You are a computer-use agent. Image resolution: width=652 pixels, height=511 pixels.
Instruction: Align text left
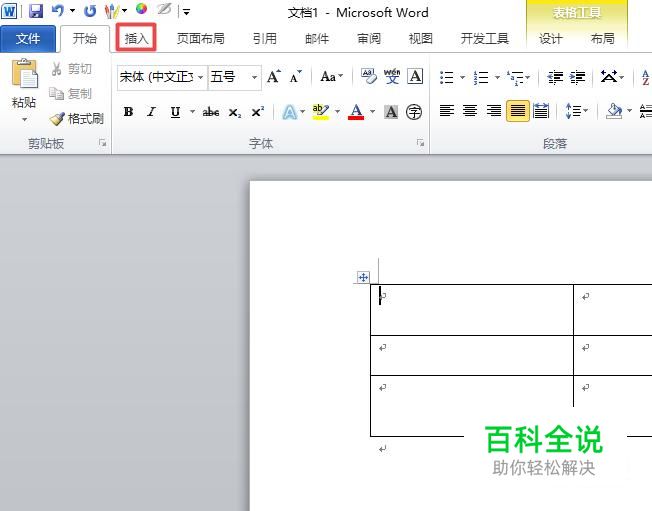447,111
